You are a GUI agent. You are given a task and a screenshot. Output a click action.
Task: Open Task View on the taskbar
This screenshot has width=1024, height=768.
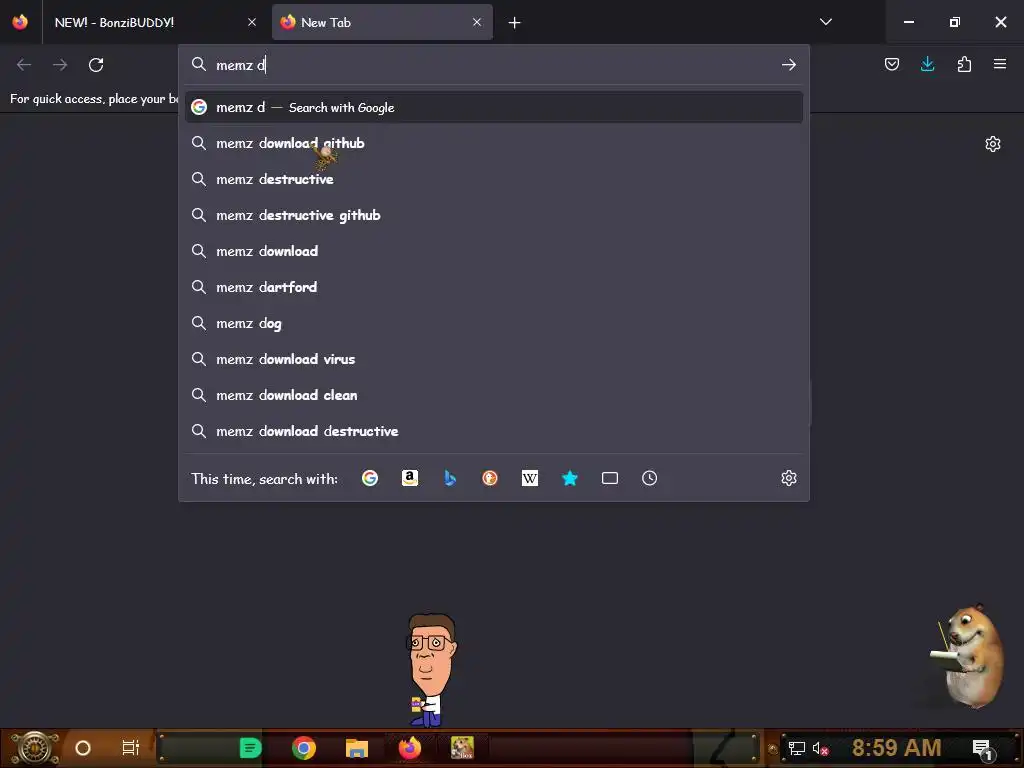click(131, 748)
